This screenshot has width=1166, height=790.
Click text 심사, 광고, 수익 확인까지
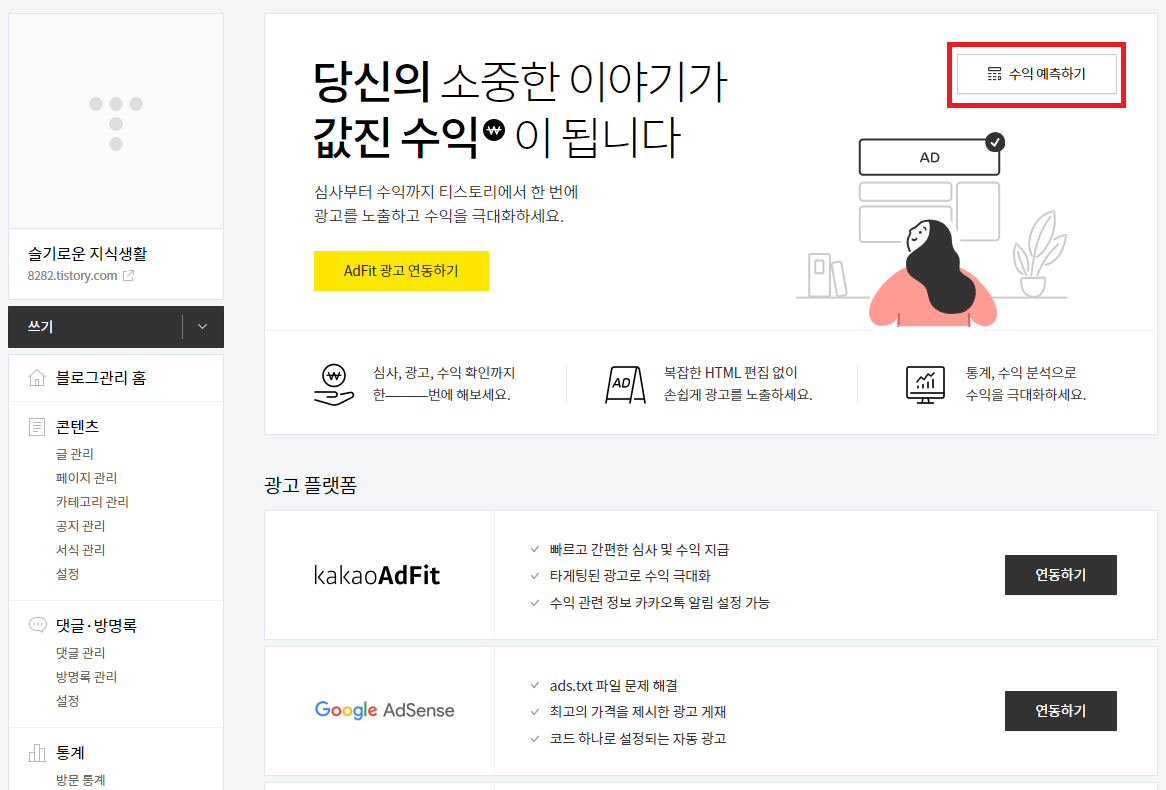[x=444, y=373]
